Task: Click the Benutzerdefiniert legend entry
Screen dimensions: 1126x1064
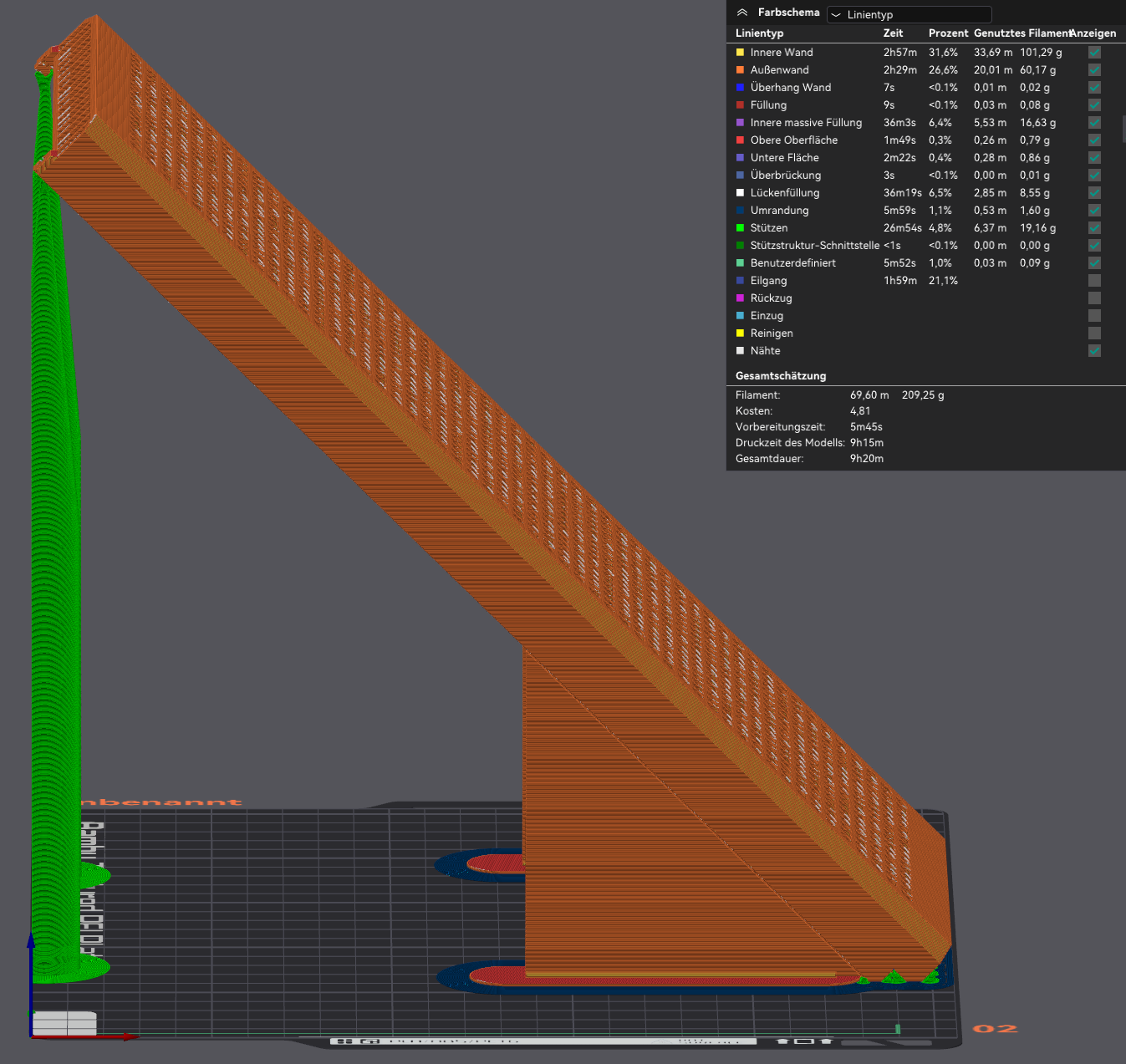Action: [x=792, y=263]
